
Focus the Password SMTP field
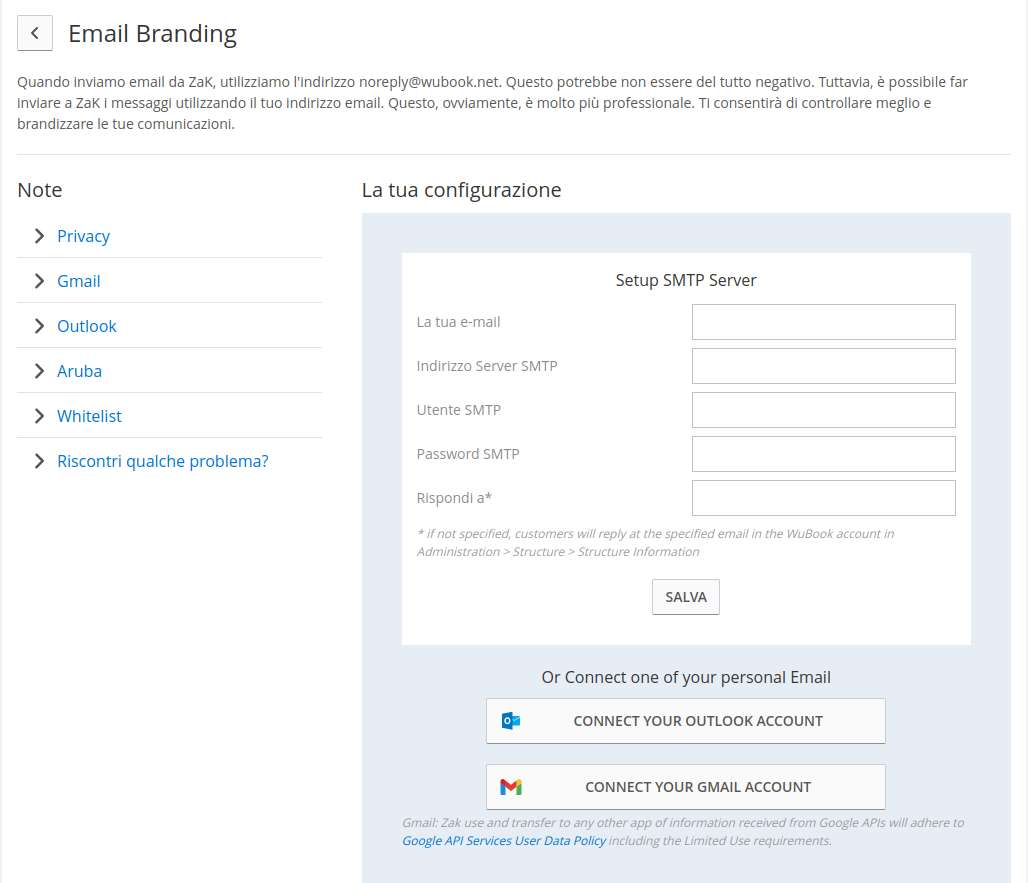(823, 454)
